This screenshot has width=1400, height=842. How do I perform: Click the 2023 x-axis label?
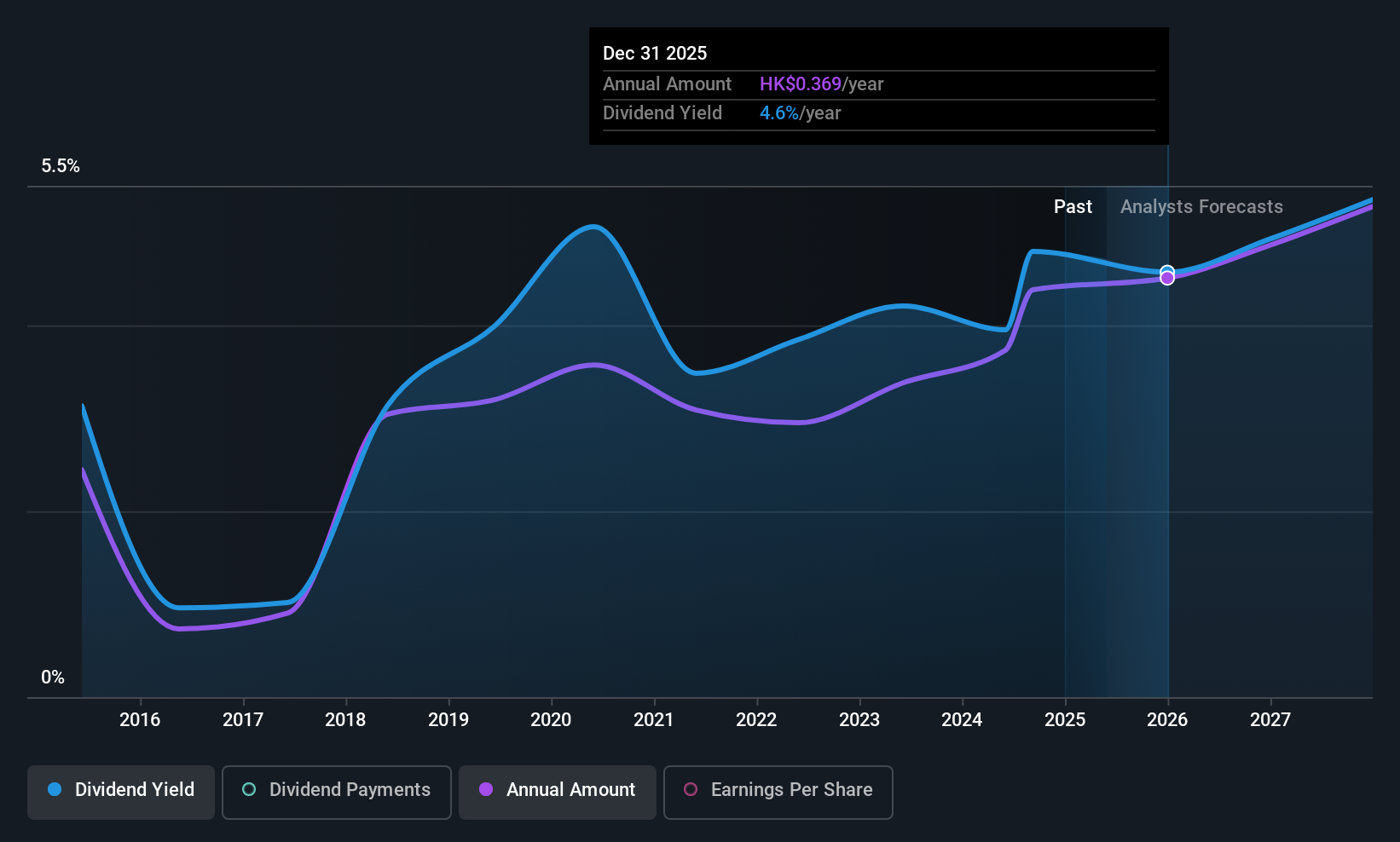[x=859, y=720]
